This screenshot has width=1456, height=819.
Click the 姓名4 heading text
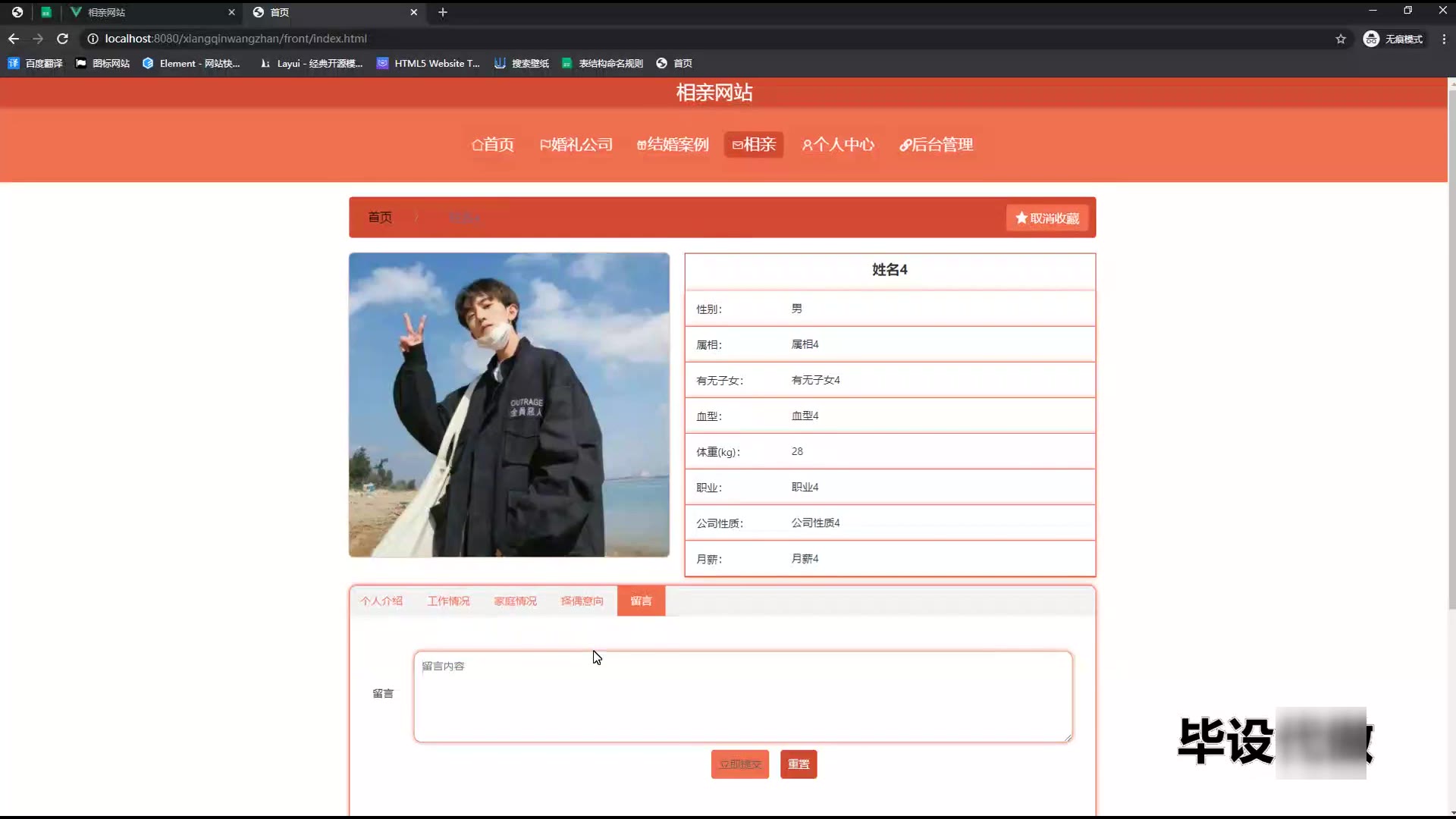(890, 270)
